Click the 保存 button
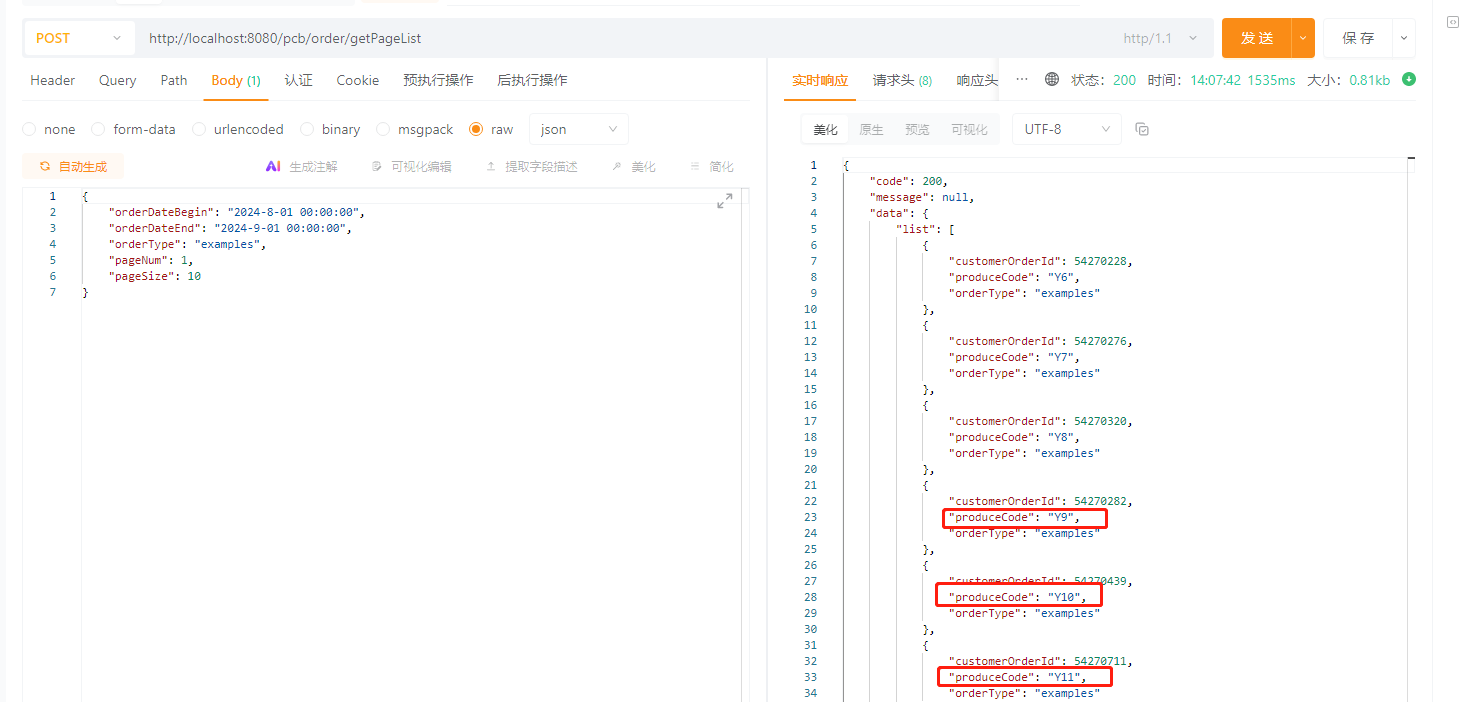Viewport: 1464px width, 702px height. coord(1358,38)
